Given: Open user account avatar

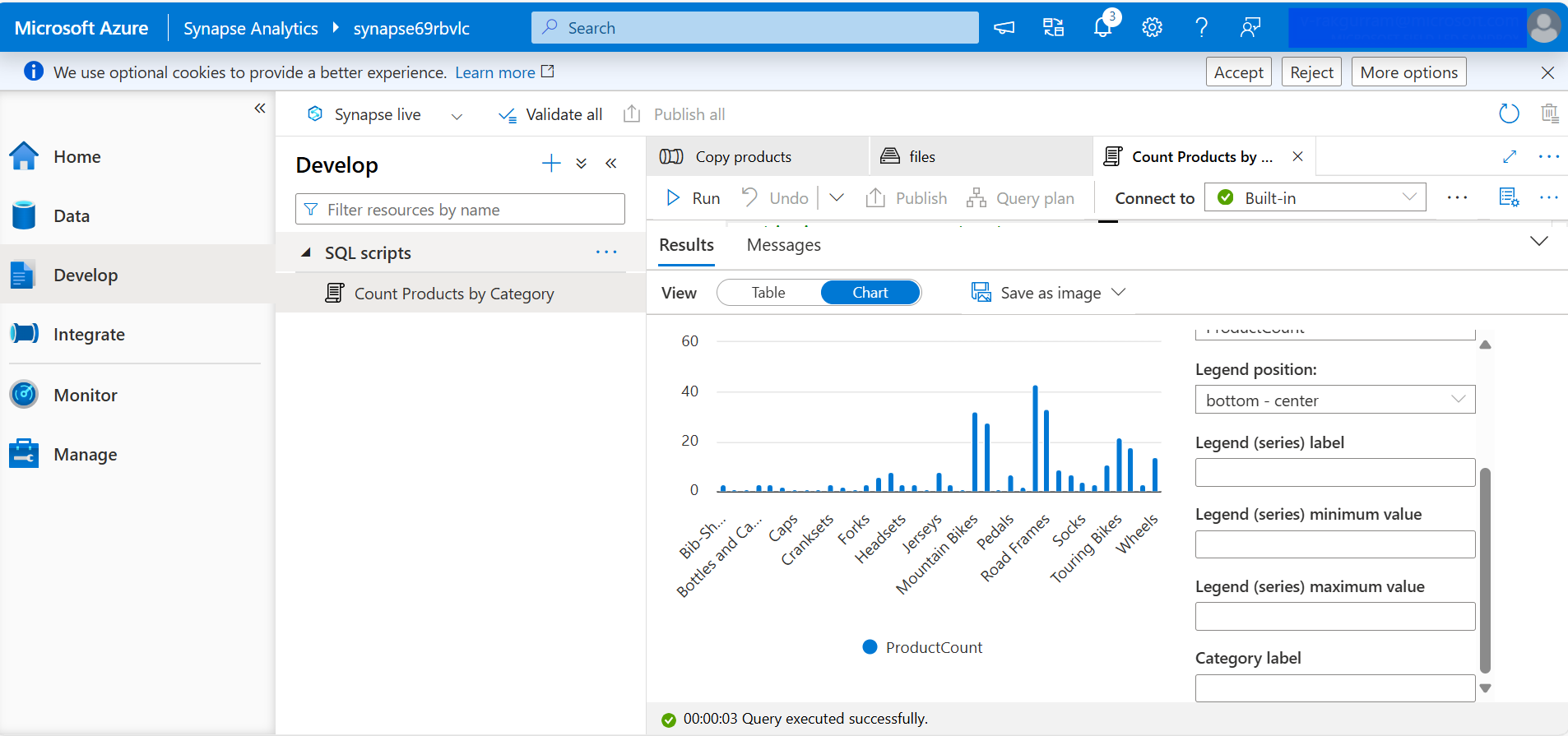Looking at the screenshot, I should [1544, 26].
